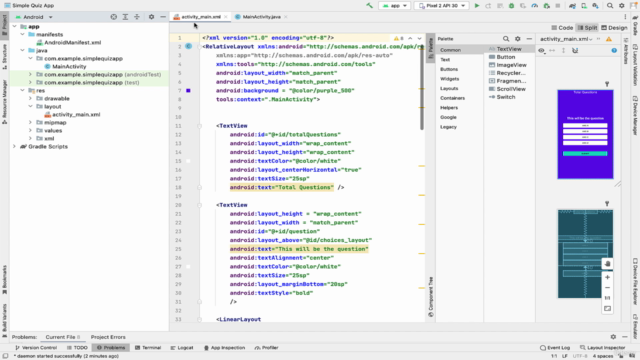Image resolution: width=640 pixels, height=360 pixels.
Task: Zoom in on the design preview
Action: point(607,277)
